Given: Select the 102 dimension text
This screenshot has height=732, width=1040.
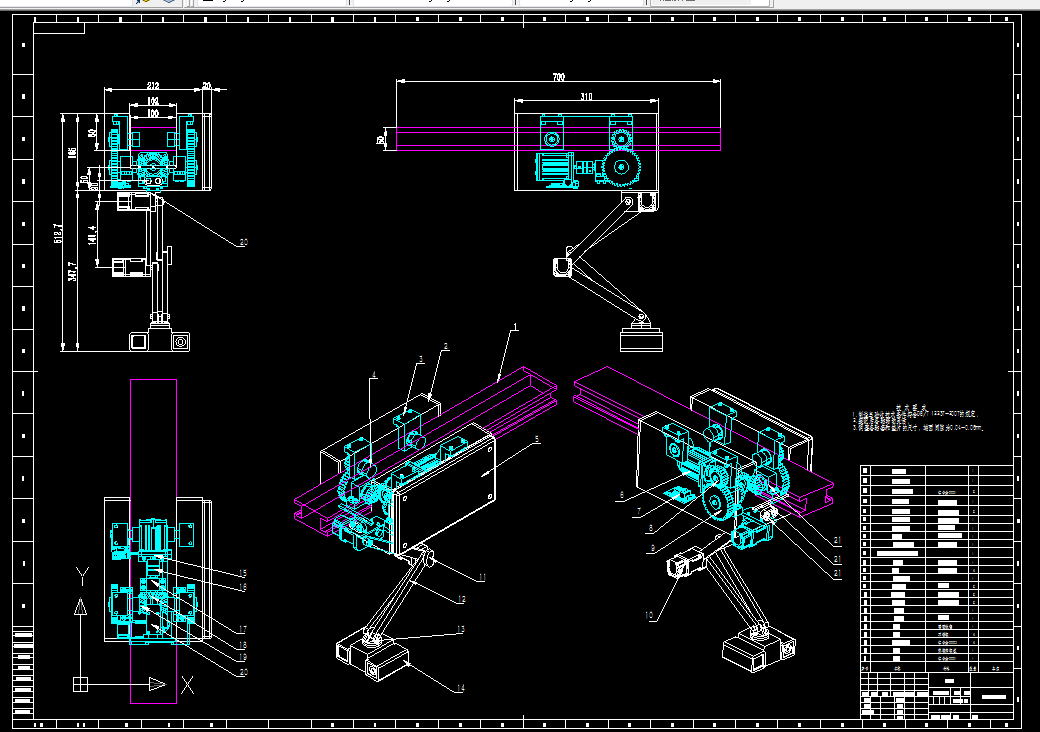Looking at the screenshot, I should click(153, 101).
